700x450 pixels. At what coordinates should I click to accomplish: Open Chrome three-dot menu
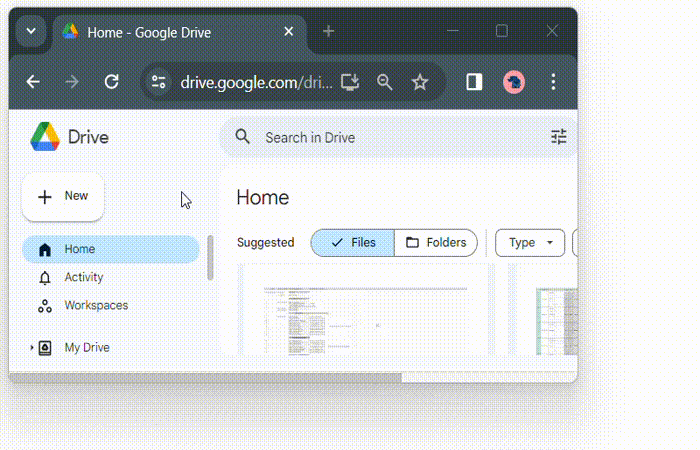coord(553,82)
